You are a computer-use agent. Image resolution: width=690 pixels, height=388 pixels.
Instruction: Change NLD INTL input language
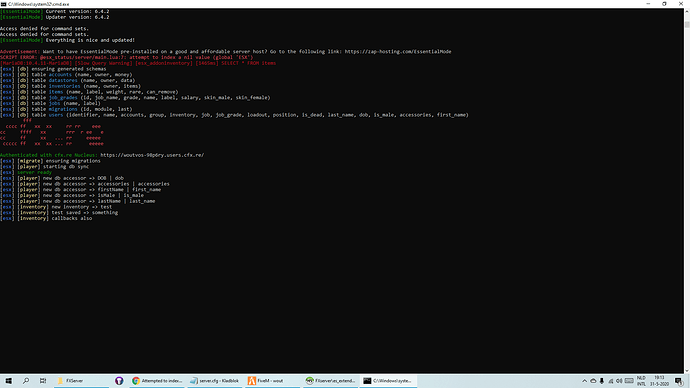[x=641, y=381]
